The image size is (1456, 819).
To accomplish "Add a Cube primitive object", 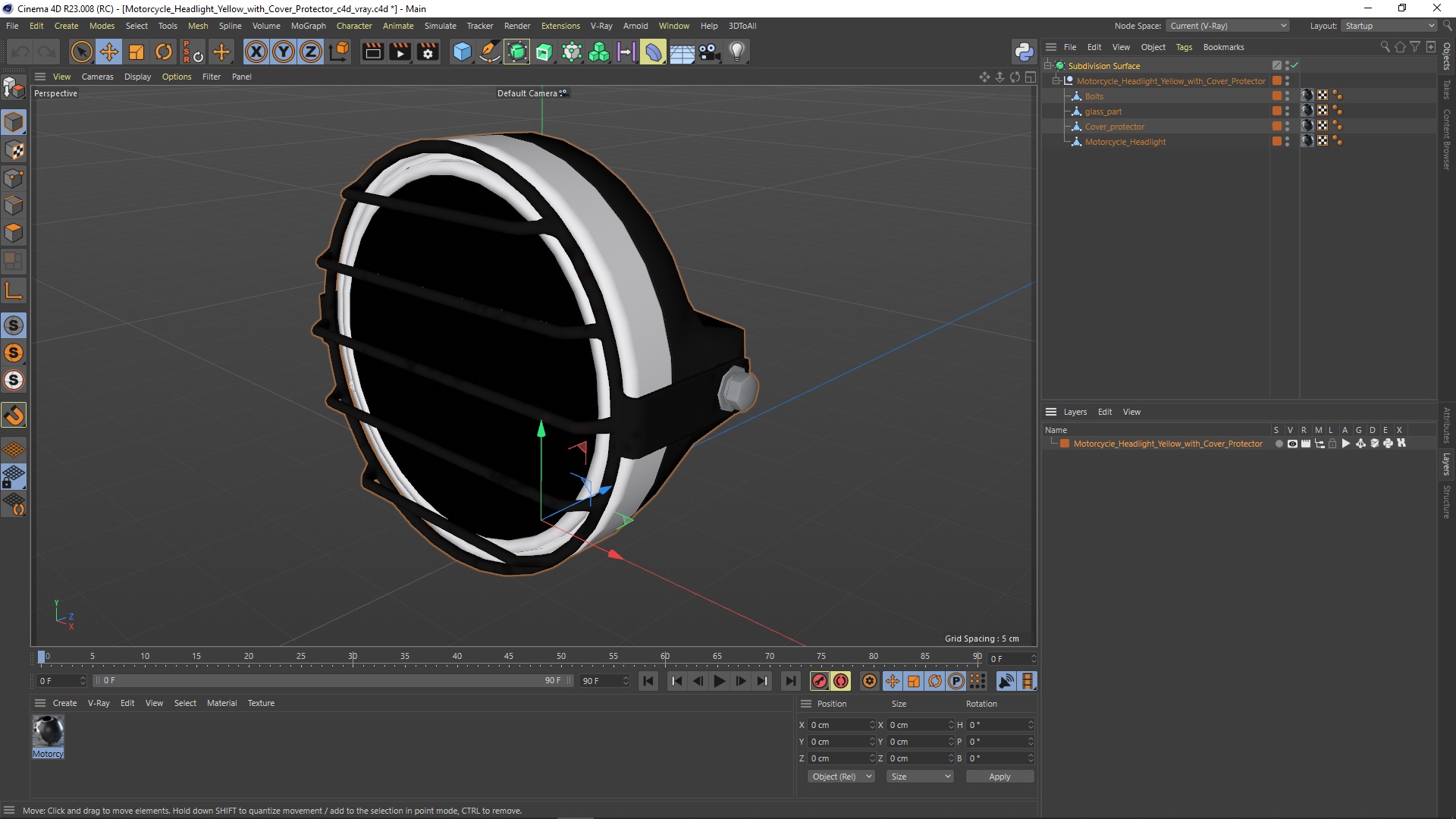I will (462, 52).
